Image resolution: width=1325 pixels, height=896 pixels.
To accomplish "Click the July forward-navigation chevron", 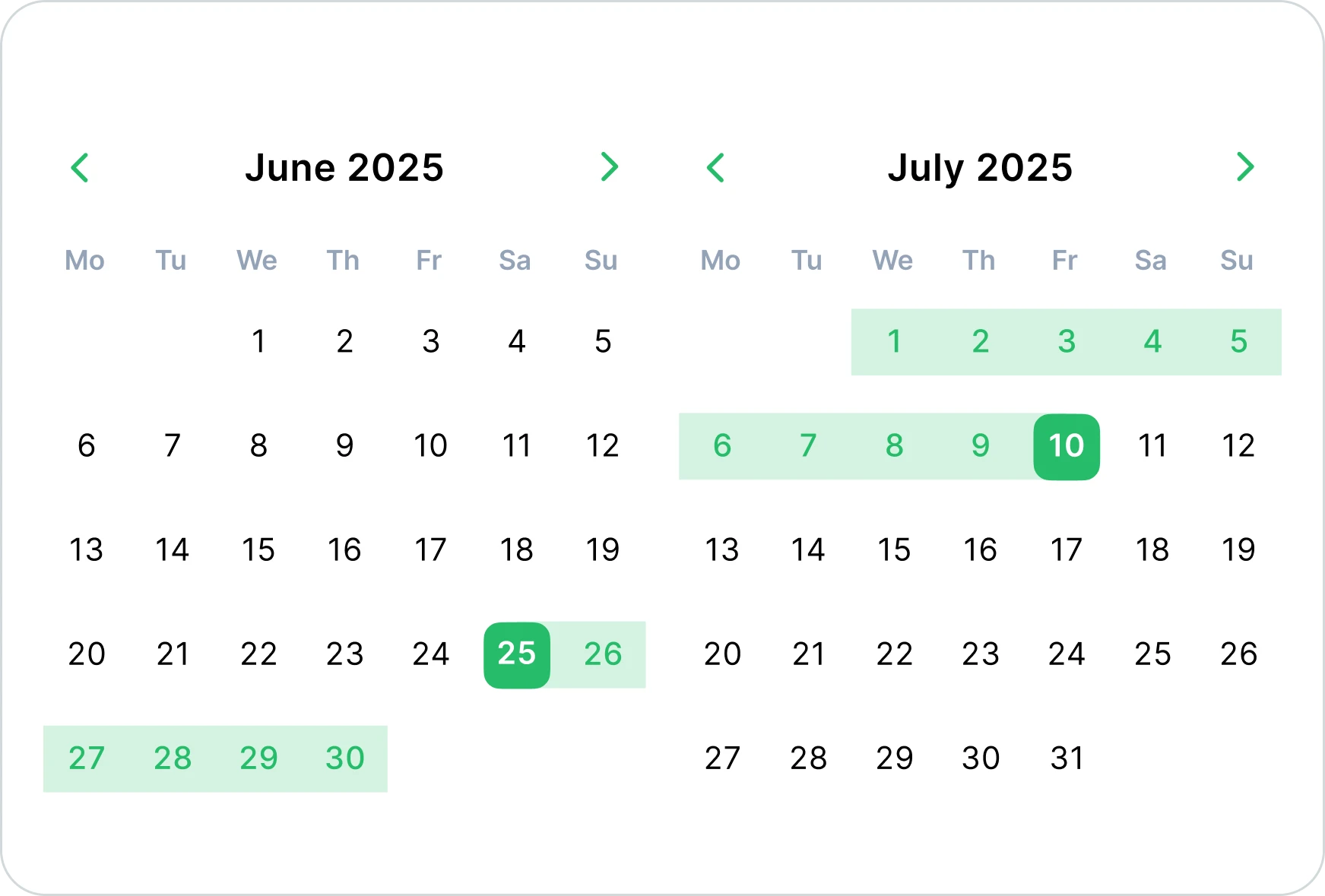I will coord(1244,167).
